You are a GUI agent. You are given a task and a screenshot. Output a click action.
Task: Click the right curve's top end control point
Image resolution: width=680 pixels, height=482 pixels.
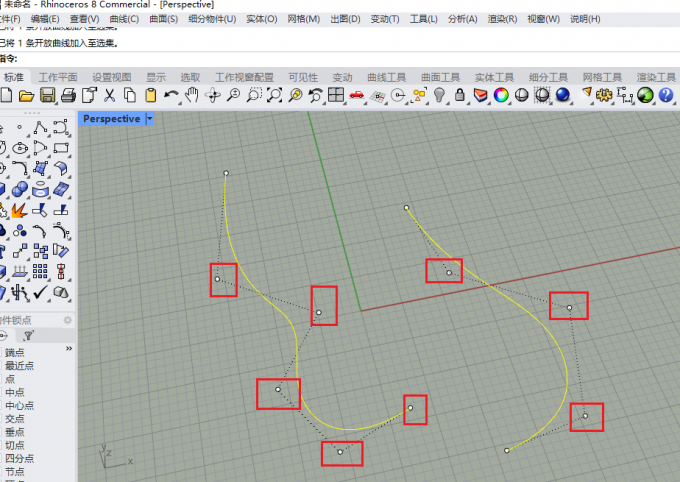coord(406,208)
